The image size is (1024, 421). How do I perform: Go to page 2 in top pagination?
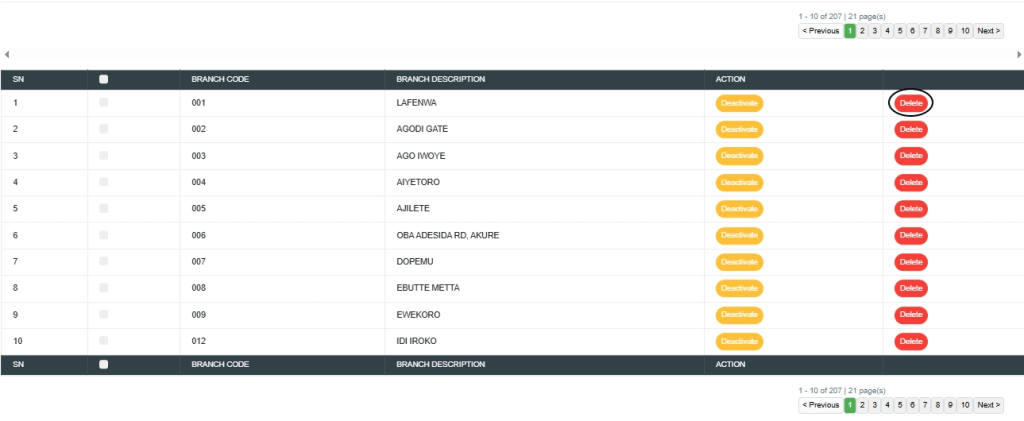click(862, 31)
